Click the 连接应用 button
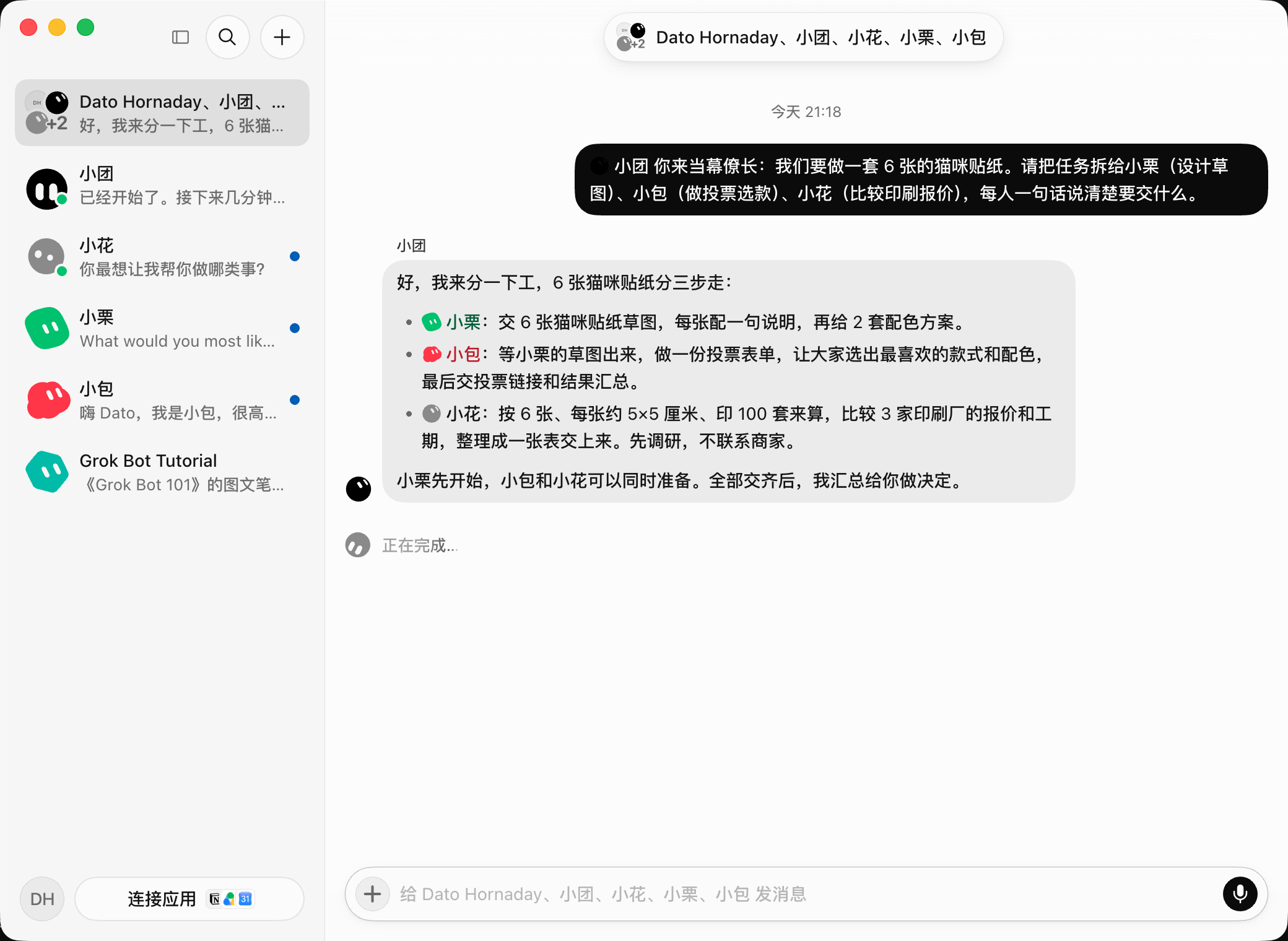The height and width of the screenshot is (941, 1288). click(189, 899)
